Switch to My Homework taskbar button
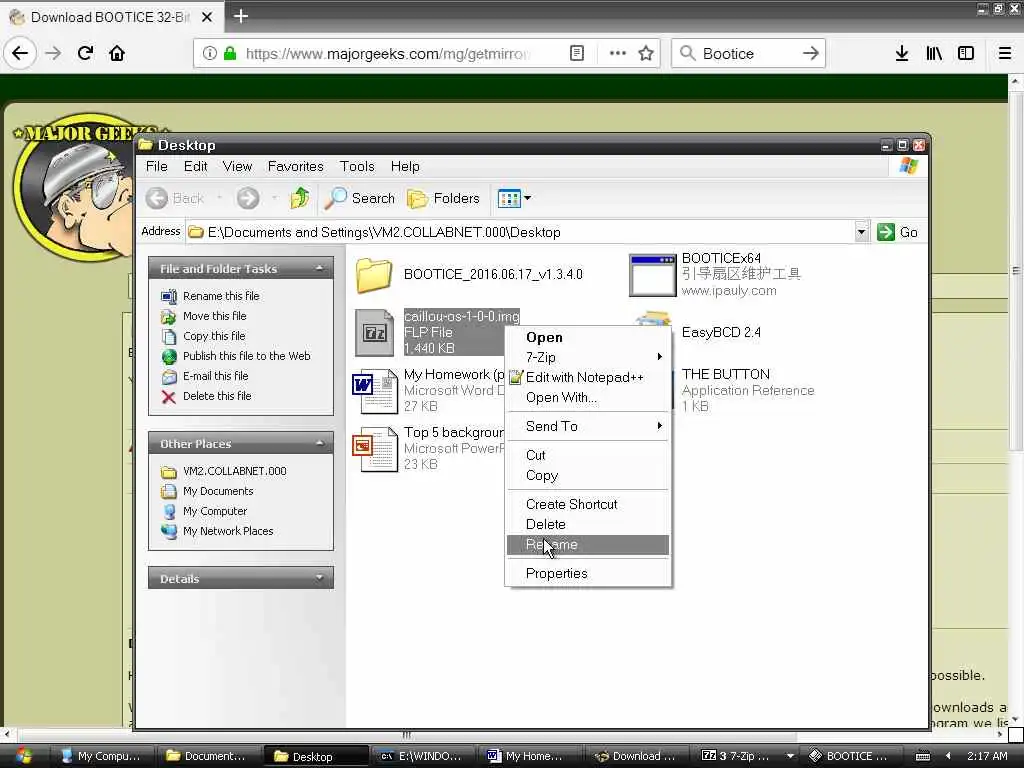The height and width of the screenshot is (768, 1024). 529,756
